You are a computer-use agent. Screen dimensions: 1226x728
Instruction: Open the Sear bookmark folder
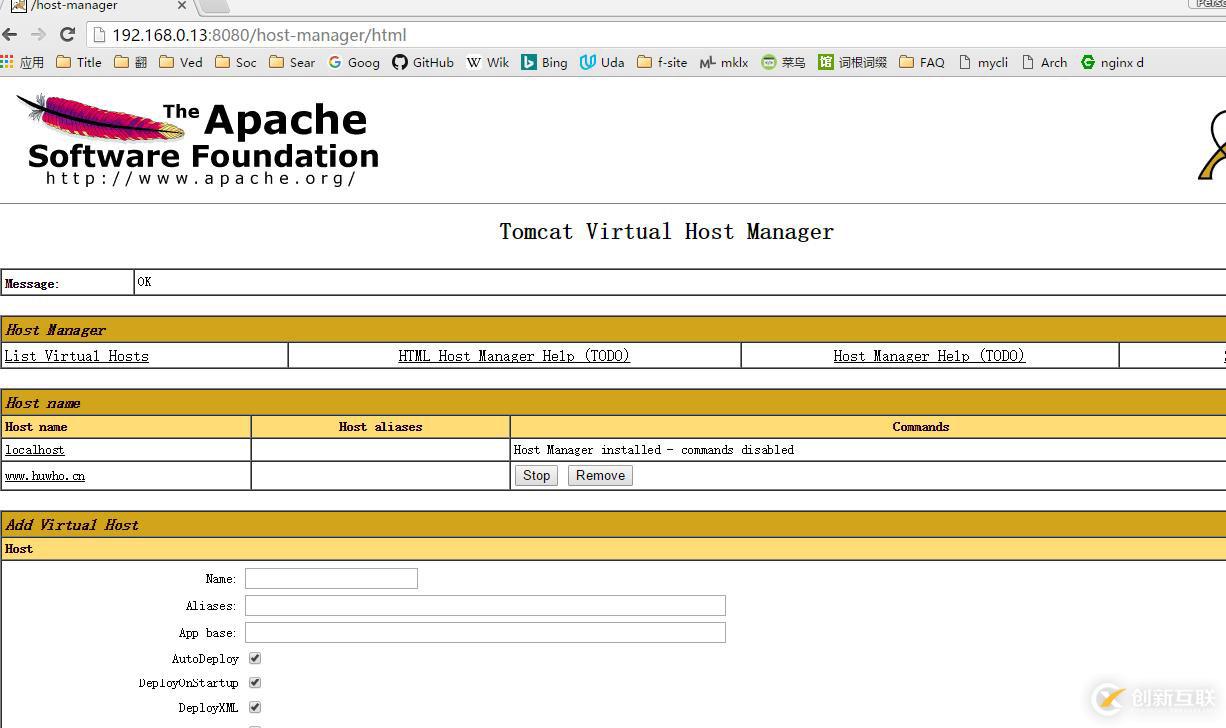pyautogui.click(x=292, y=62)
